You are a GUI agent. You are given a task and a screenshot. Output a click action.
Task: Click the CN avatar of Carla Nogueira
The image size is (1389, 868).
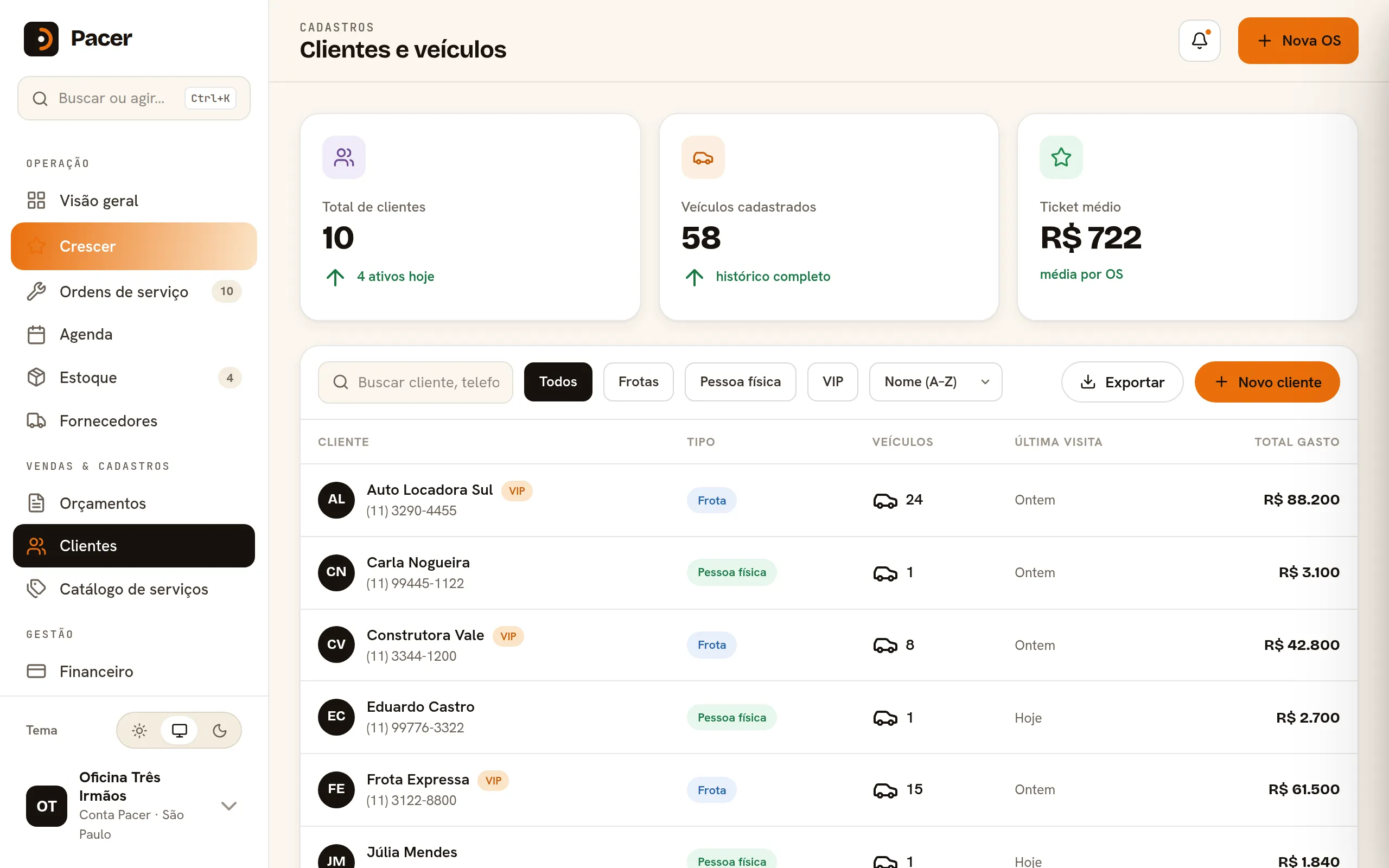(336, 572)
